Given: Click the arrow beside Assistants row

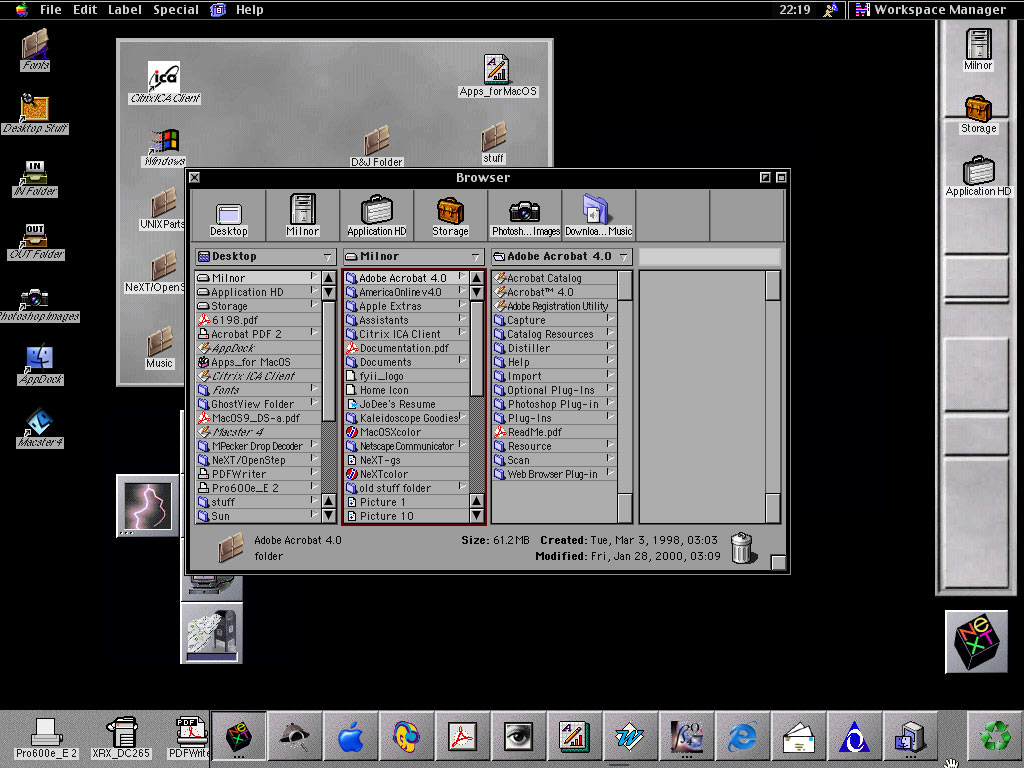Looking at the screenshot, I should 461,319.
